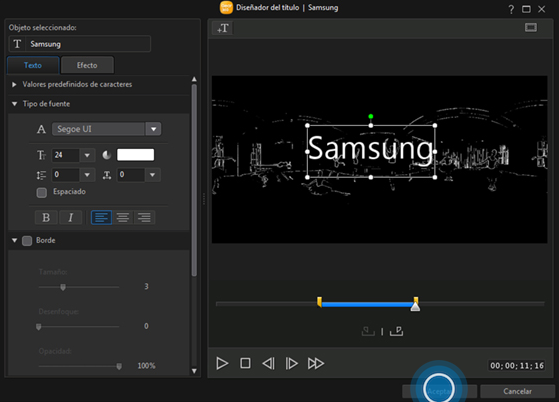
Task: Click the fast forward button
Action: [316, 363]
